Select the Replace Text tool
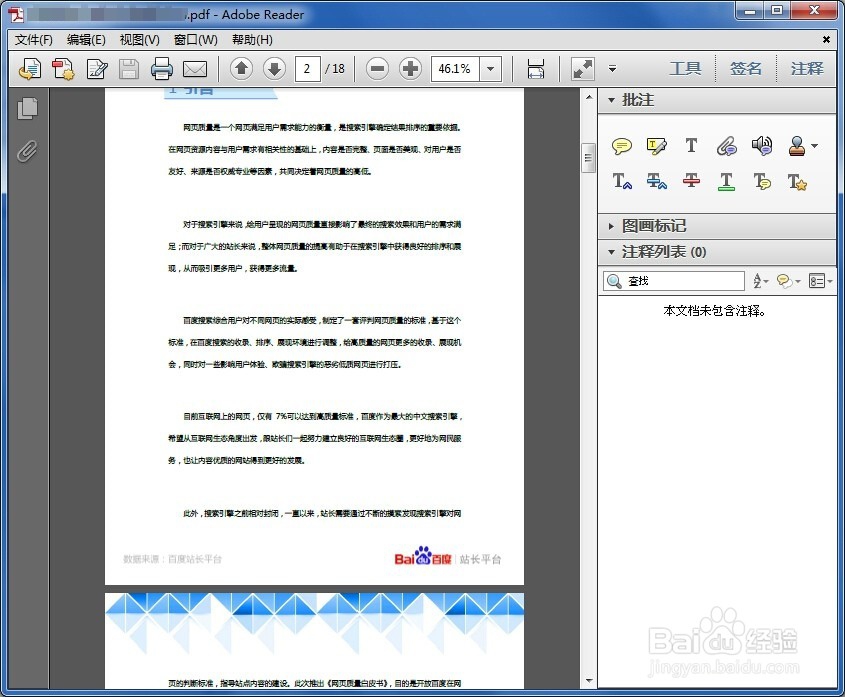 656,181
